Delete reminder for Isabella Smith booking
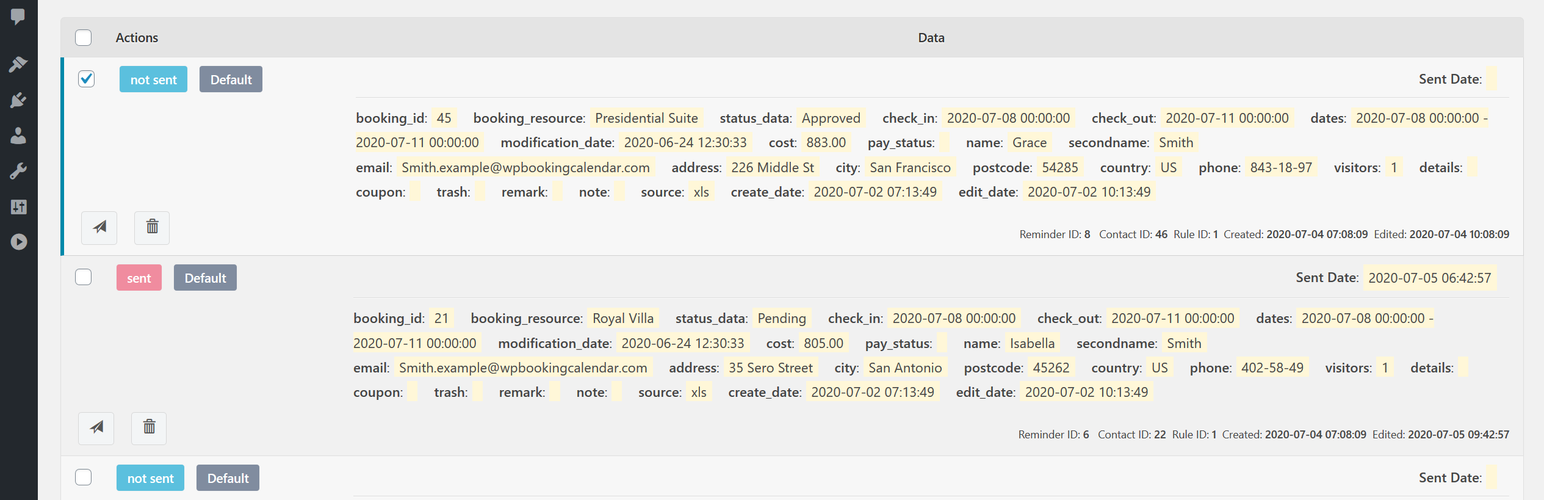The image size is (1544, 500). click(x=149, y=428)
